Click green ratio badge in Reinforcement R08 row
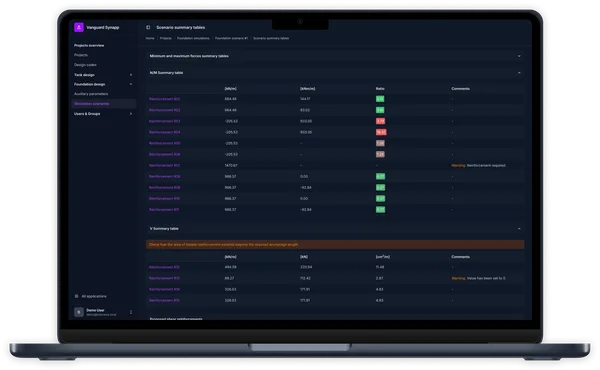 [x=380, y=176]
